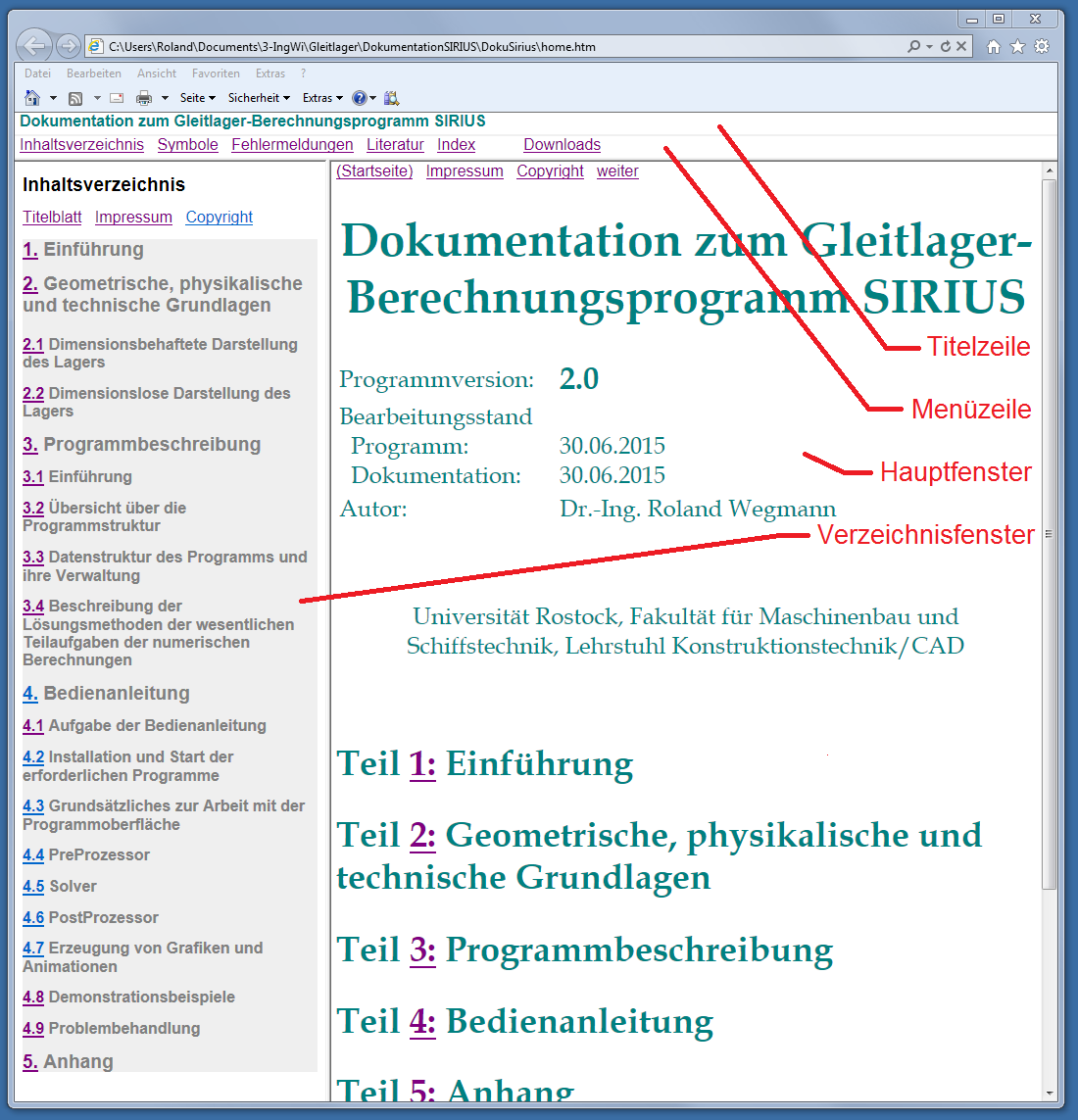Open the Favoriten menu

point(216,73)
